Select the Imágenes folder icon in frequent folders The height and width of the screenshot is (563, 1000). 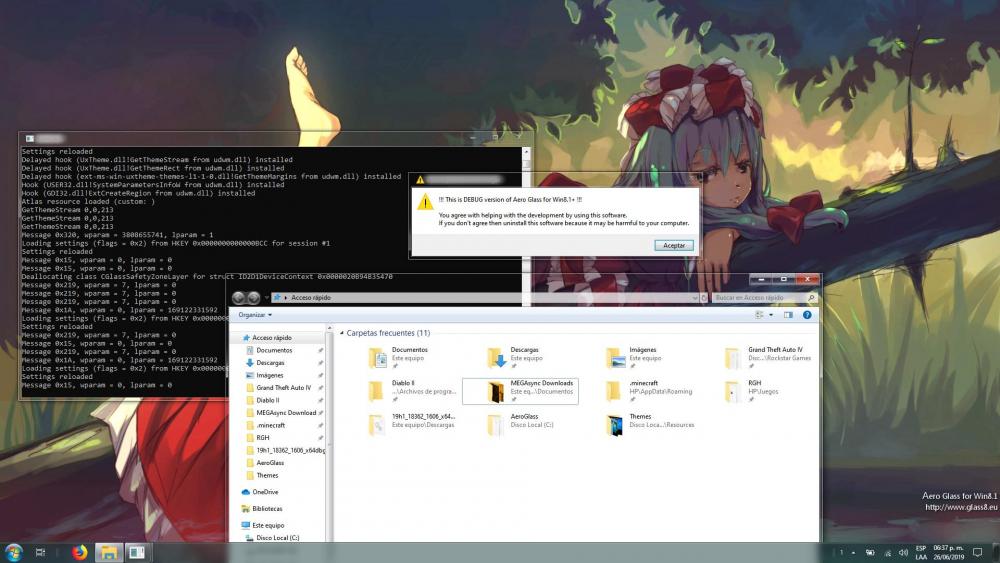point(615,358)
